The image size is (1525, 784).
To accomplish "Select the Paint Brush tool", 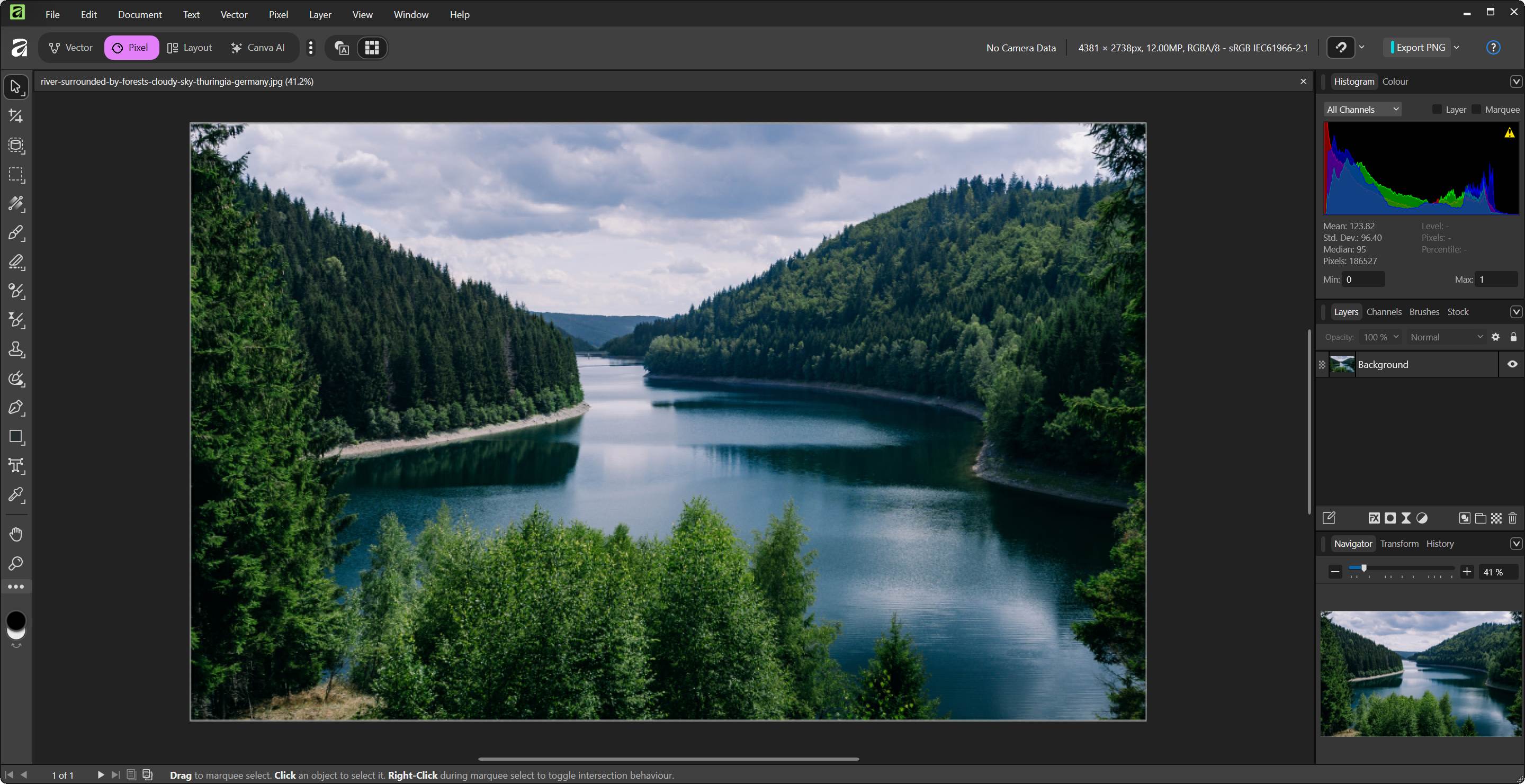I will tap(16, 232).
